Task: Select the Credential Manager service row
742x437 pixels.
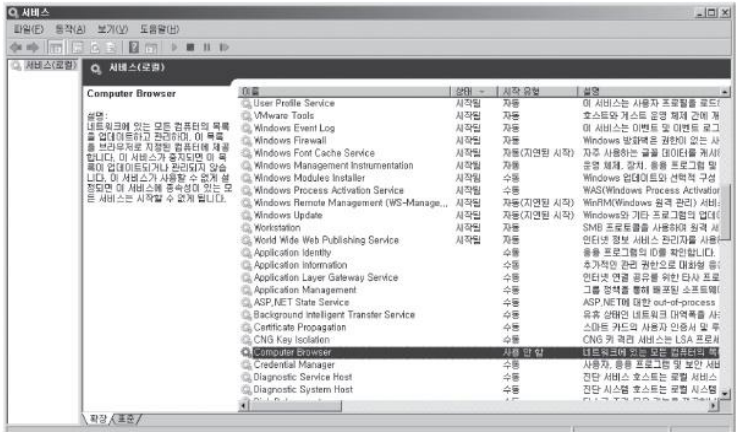Action: pyautogui.click(x=480, y=365)
